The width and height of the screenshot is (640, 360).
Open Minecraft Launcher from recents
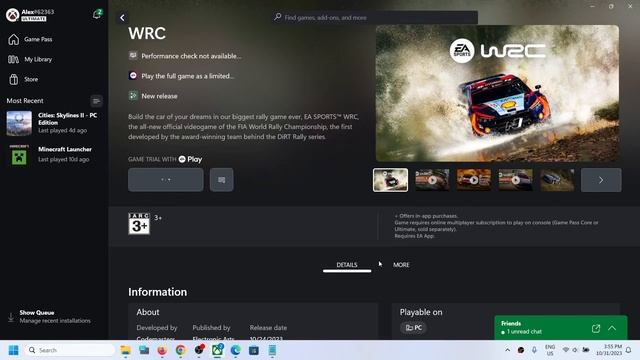(x=54, y=154)
